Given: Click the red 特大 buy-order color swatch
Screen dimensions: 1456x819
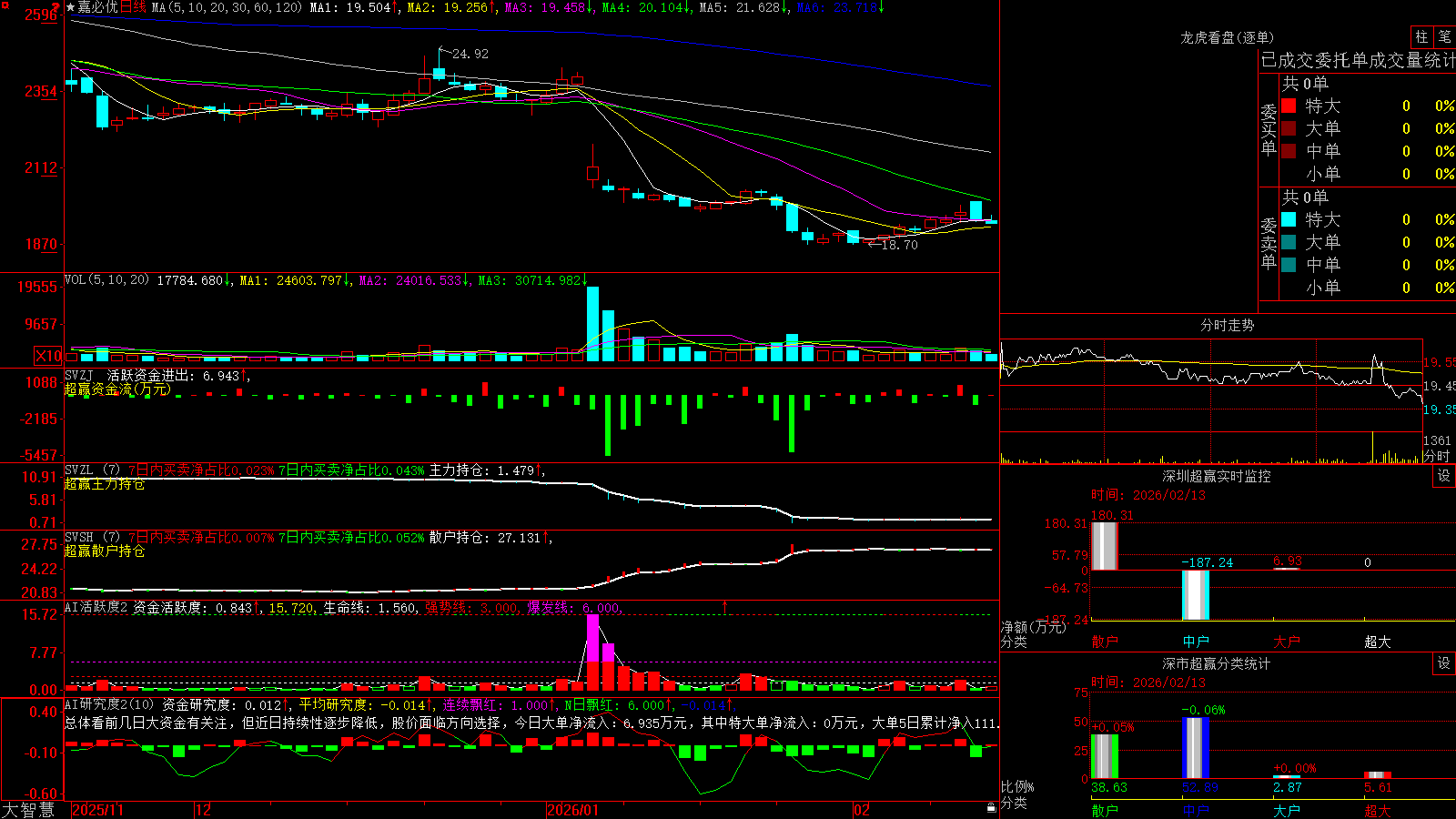Looking at the screenshot, I should (1289, 106).
